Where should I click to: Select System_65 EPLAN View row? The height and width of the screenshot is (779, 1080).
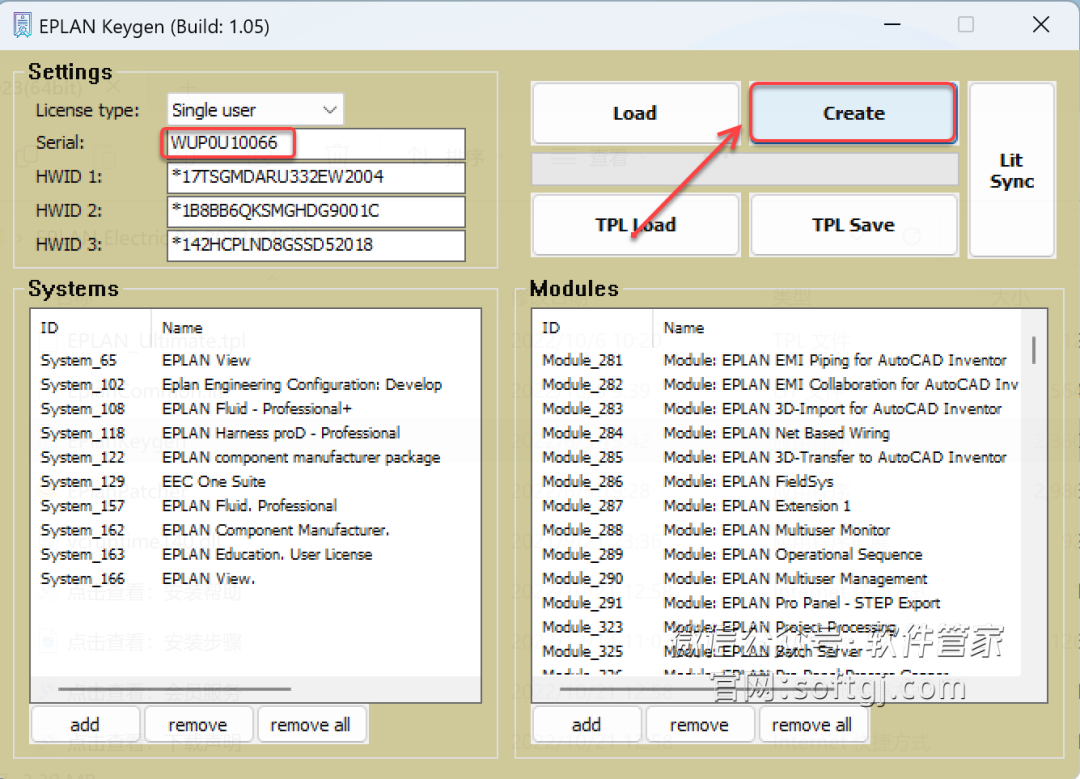(255, 360)
